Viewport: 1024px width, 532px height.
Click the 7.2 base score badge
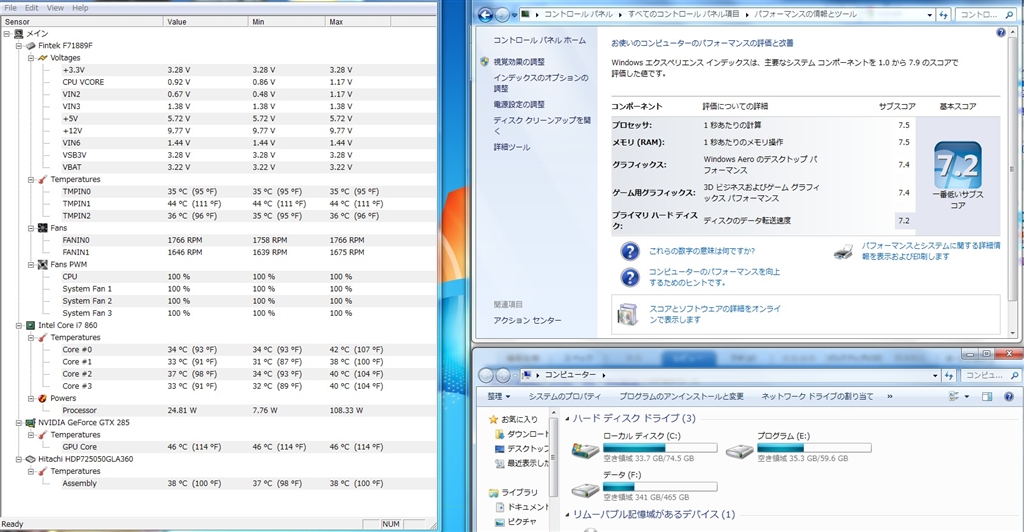[x=957, y=161]
